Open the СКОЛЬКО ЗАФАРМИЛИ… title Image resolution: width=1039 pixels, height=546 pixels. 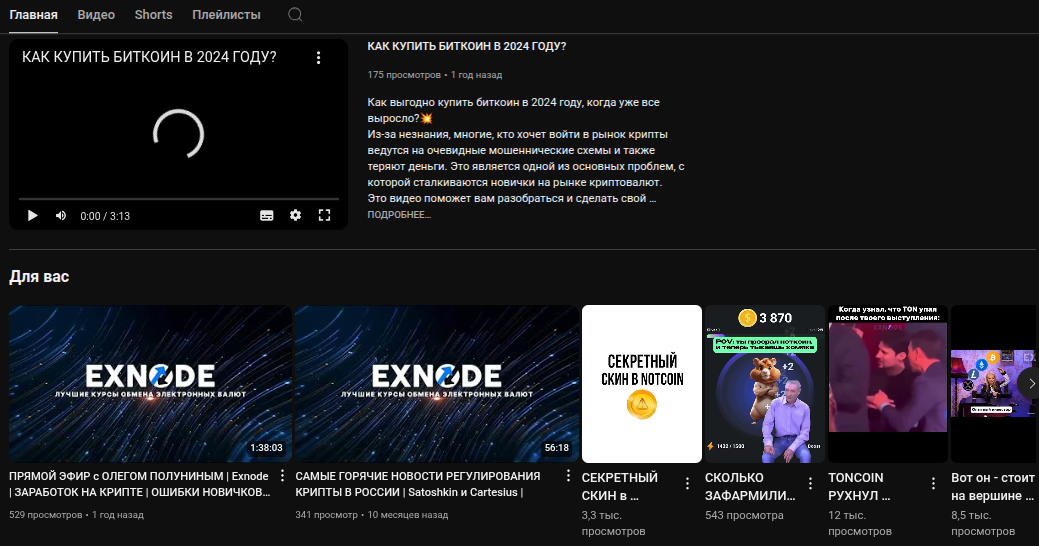point(750,486)
